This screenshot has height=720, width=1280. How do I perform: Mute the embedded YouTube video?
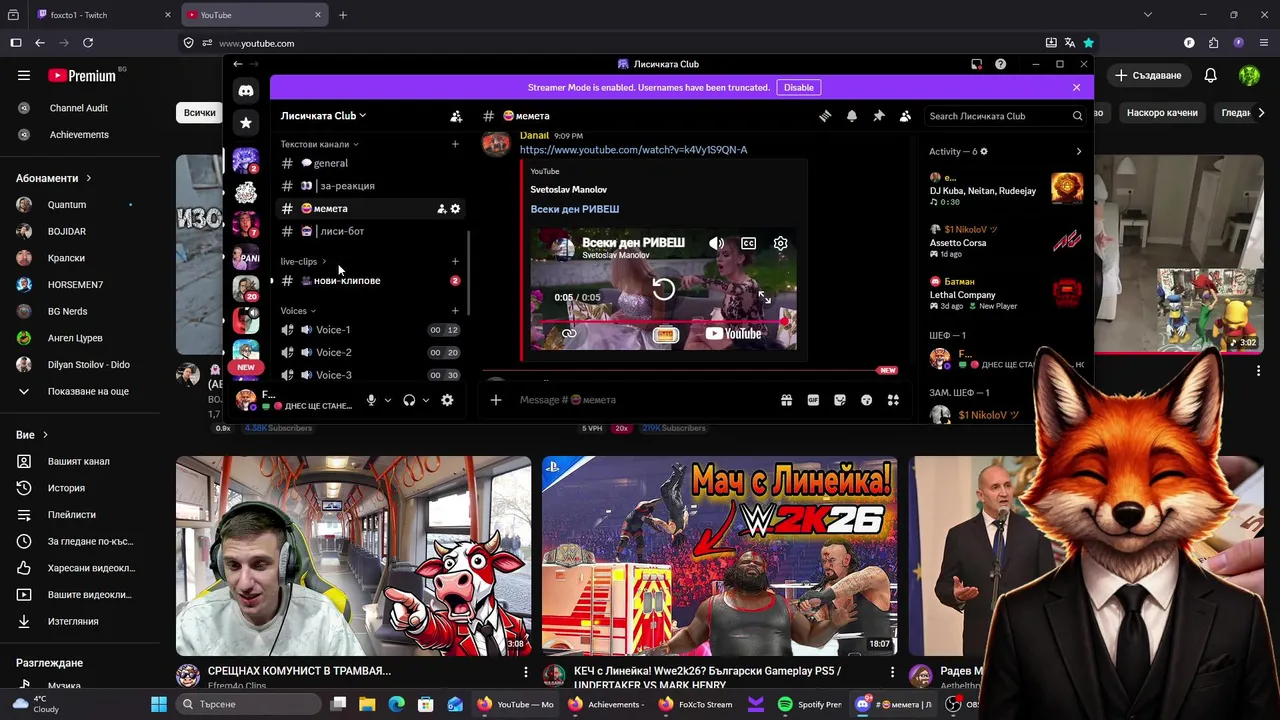point(717,243)
